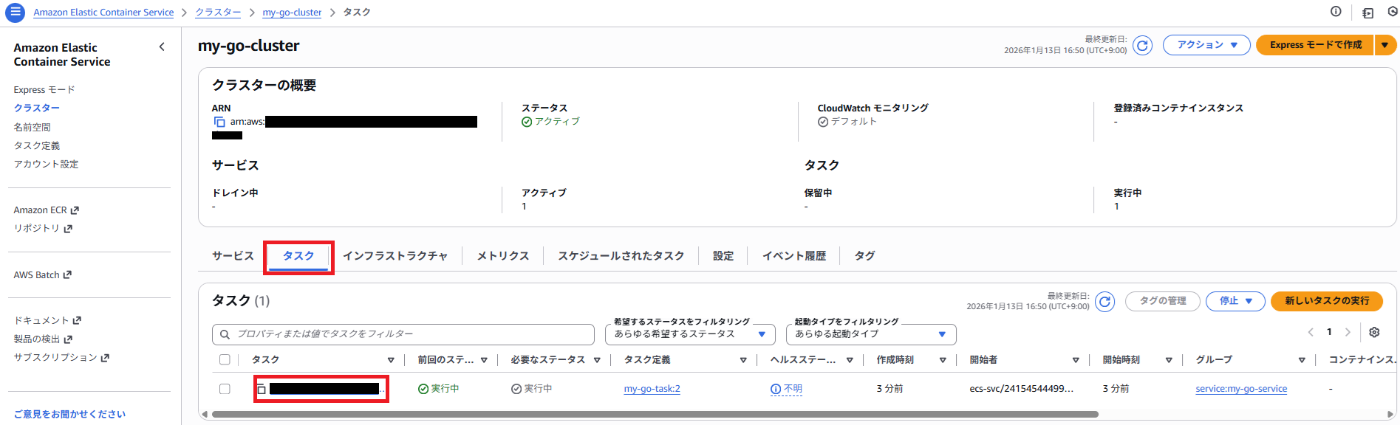The image size is (1400, 425).
Task: Sort by タスク定義 column arrow
Action: 743,360
